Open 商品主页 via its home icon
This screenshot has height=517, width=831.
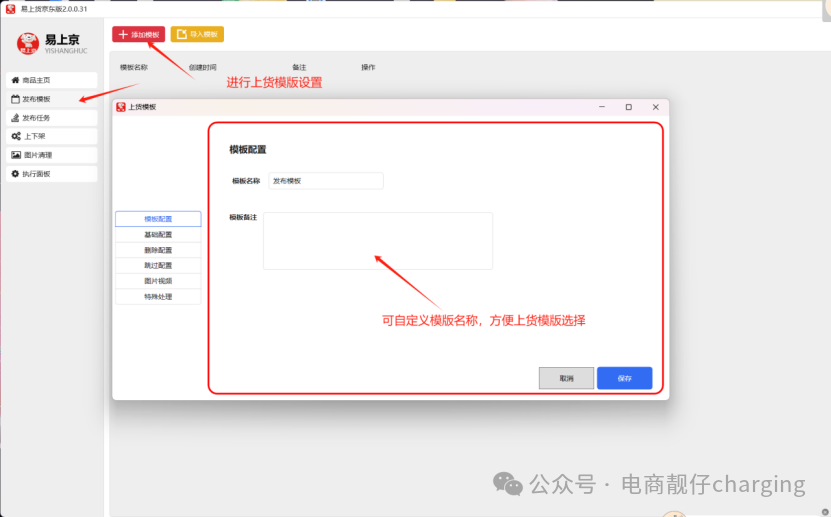(15, 80)
